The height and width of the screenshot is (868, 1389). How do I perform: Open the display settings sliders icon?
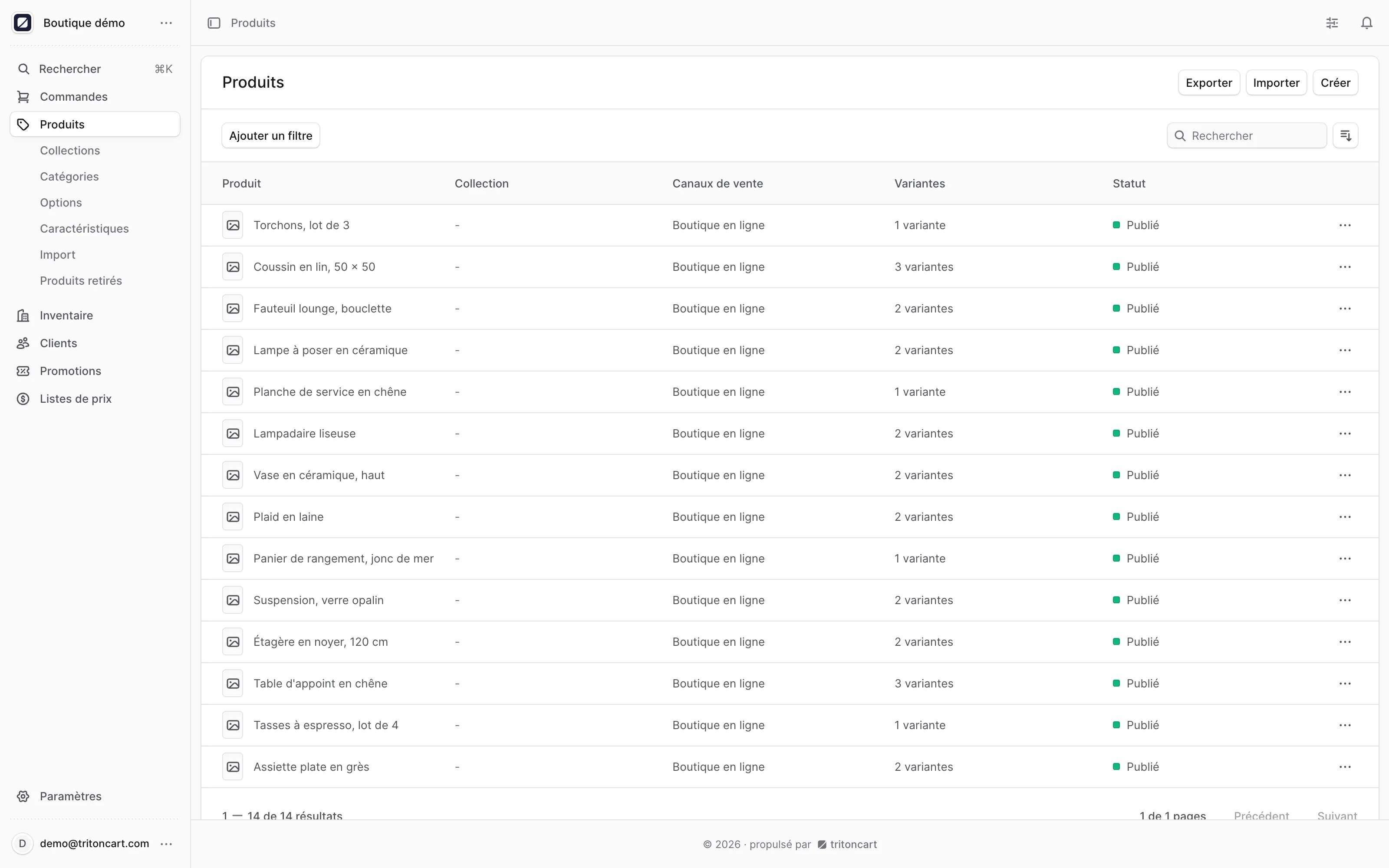pos(1332,23)
